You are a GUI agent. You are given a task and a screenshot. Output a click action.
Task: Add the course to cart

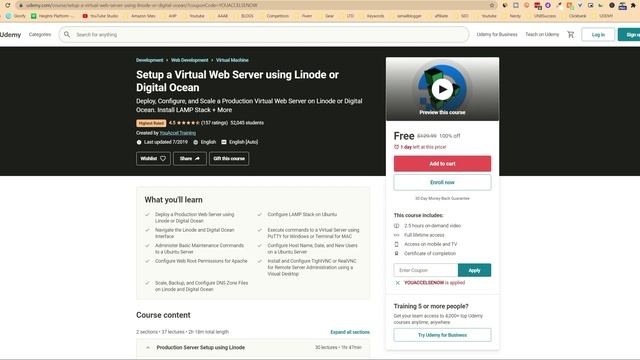pyautogui.click(x=442, y=164)
